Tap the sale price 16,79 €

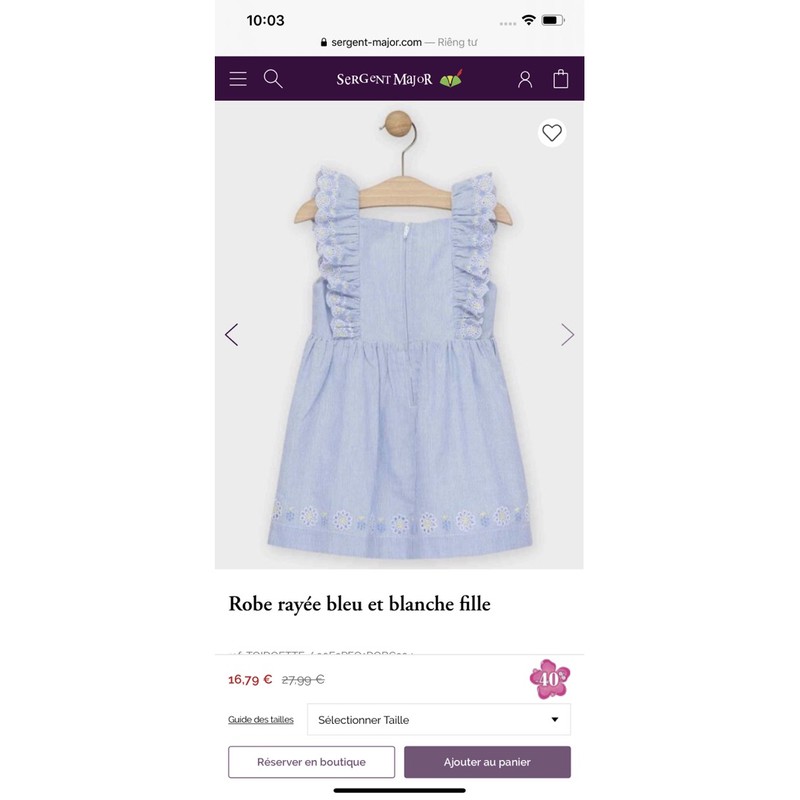tap(250, 680)
